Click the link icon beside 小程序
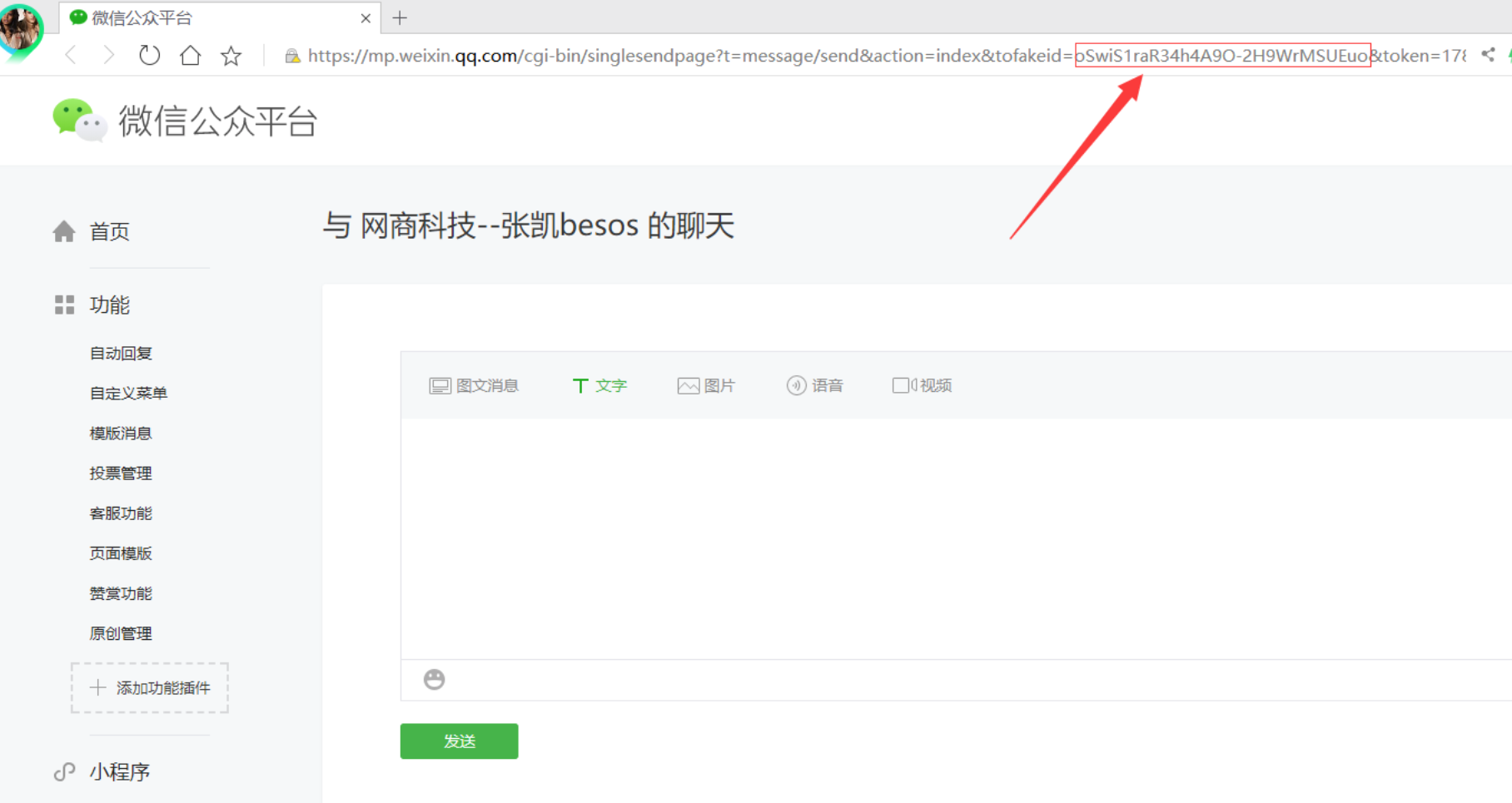Viewport: 1512px width, 803px height. click(64, 772)
